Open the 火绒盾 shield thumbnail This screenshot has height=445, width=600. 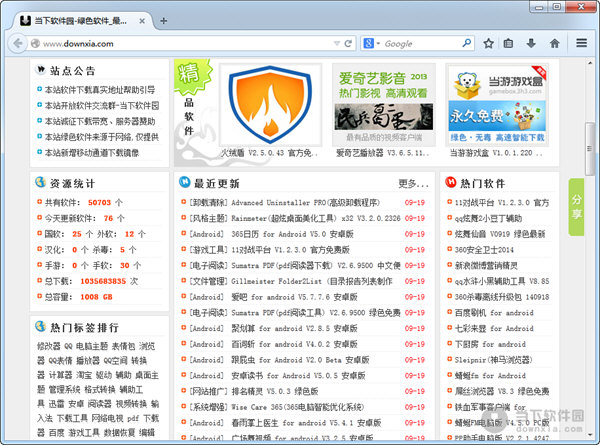click(x=270, y=105)
